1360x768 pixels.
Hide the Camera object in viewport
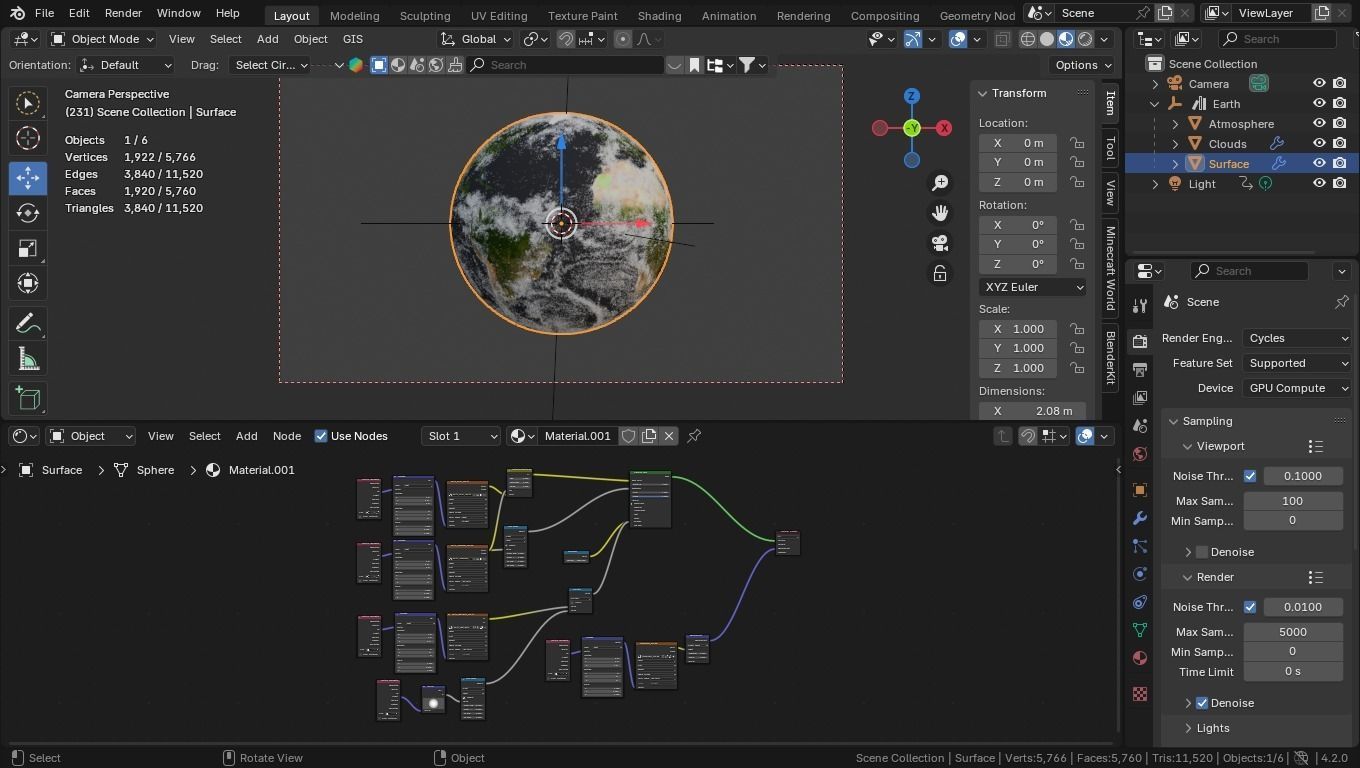tap(1319, 84)
